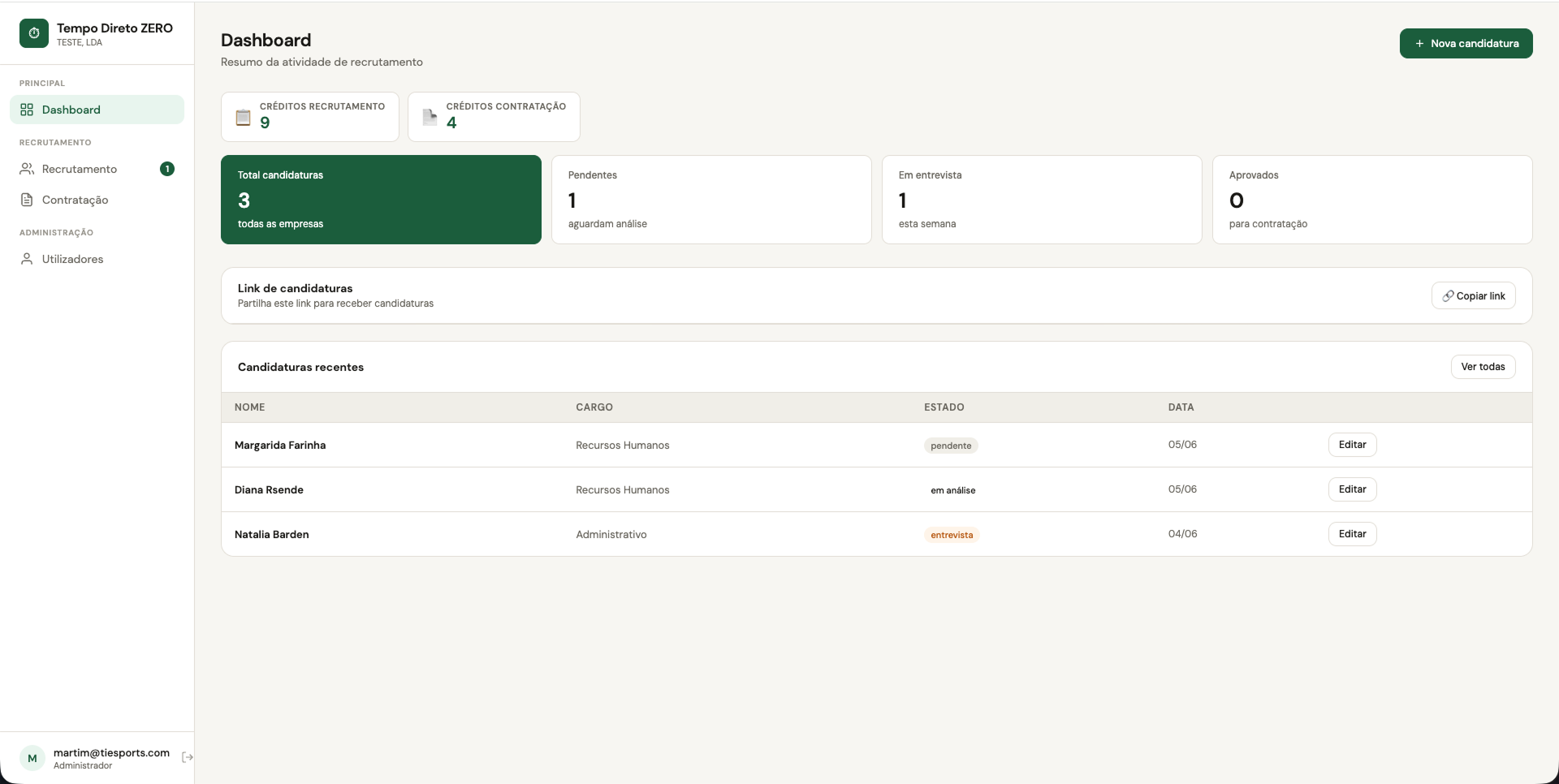
Task: Click the em análise status badge
Action: [953, 490]
